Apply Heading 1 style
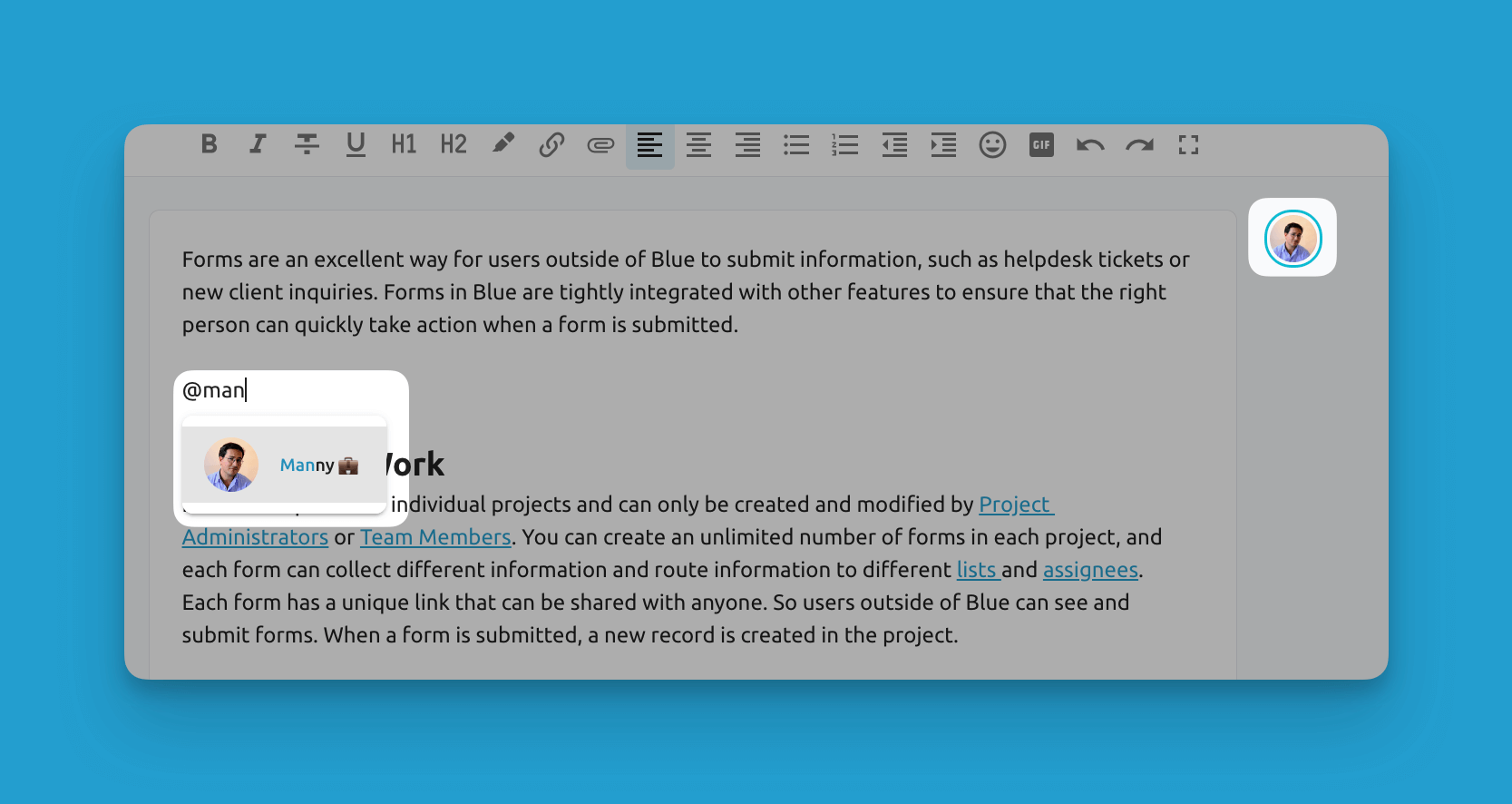This screenshot has height=804, width=1512. 404,144
